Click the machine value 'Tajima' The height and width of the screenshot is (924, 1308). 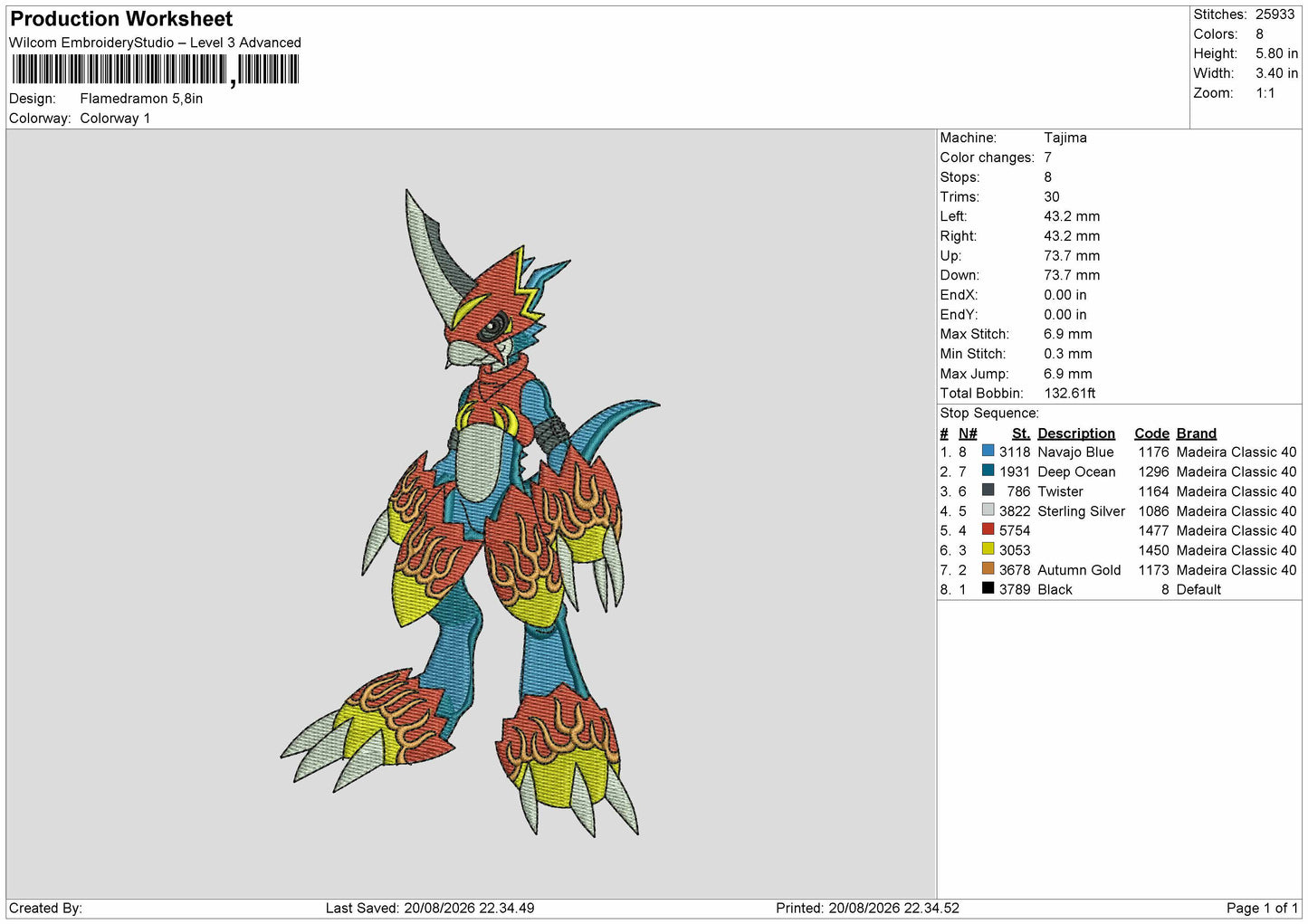pyautogui.click(x=1065, y=138)
